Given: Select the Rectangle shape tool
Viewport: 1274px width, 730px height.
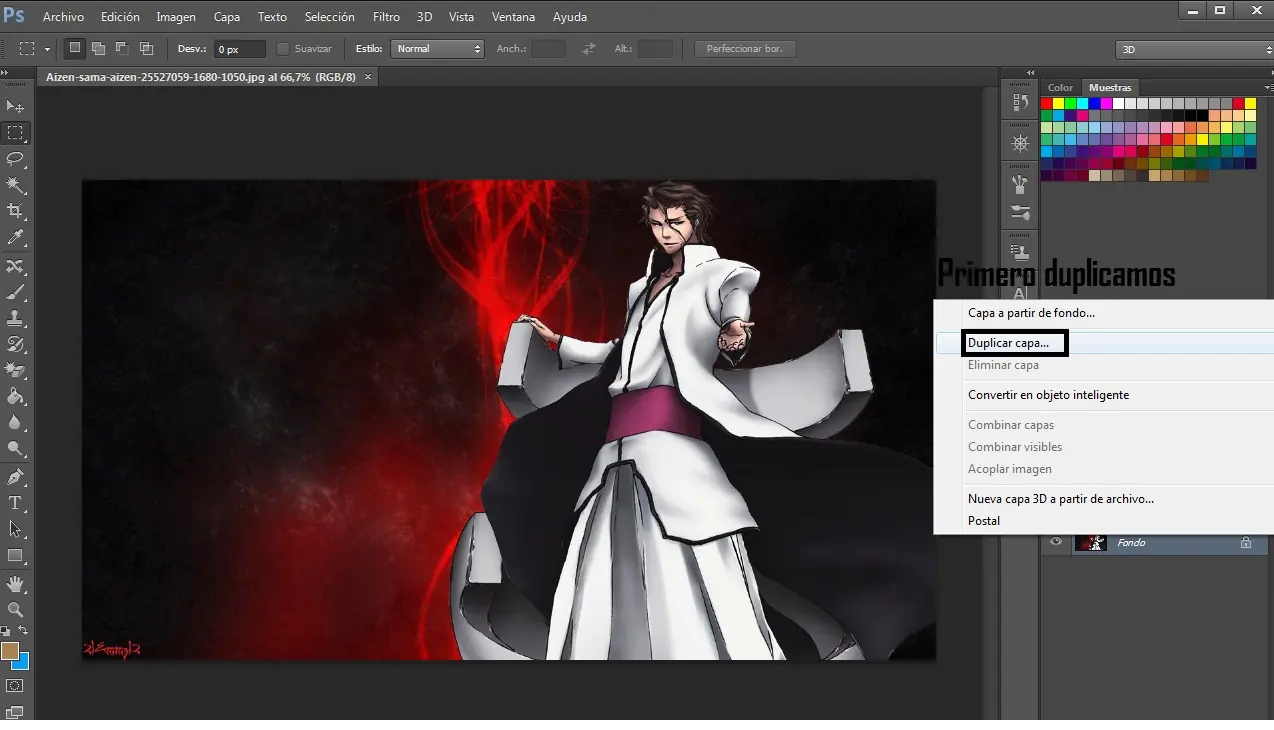Looking at the screenshot, I should tap(15, 556).
